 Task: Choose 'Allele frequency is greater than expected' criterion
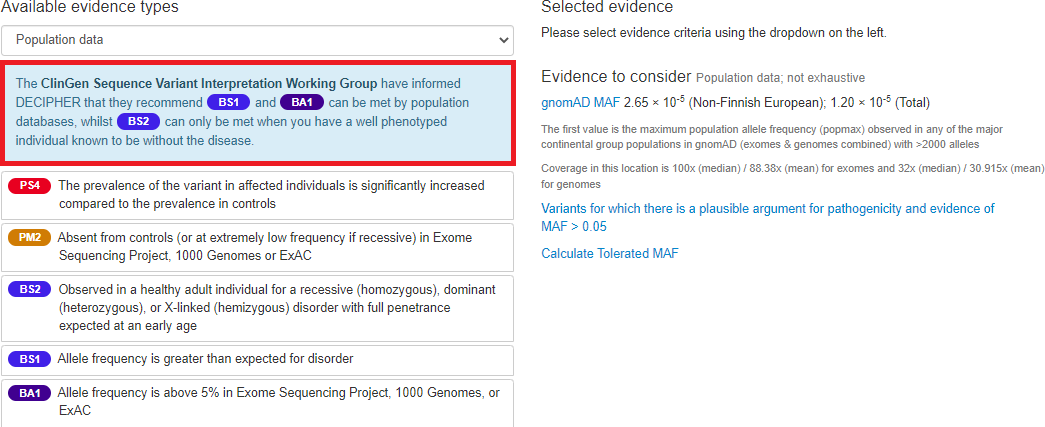(x=257, y=360)
